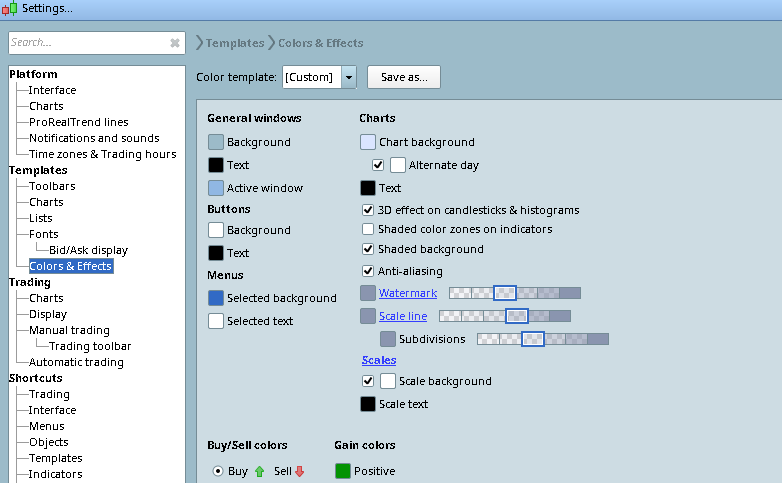Disable 3D effect on candlesticks & histograms
The width and height of the screenshot is (782, 483).
pyautogui.click(x=369, y=210)
